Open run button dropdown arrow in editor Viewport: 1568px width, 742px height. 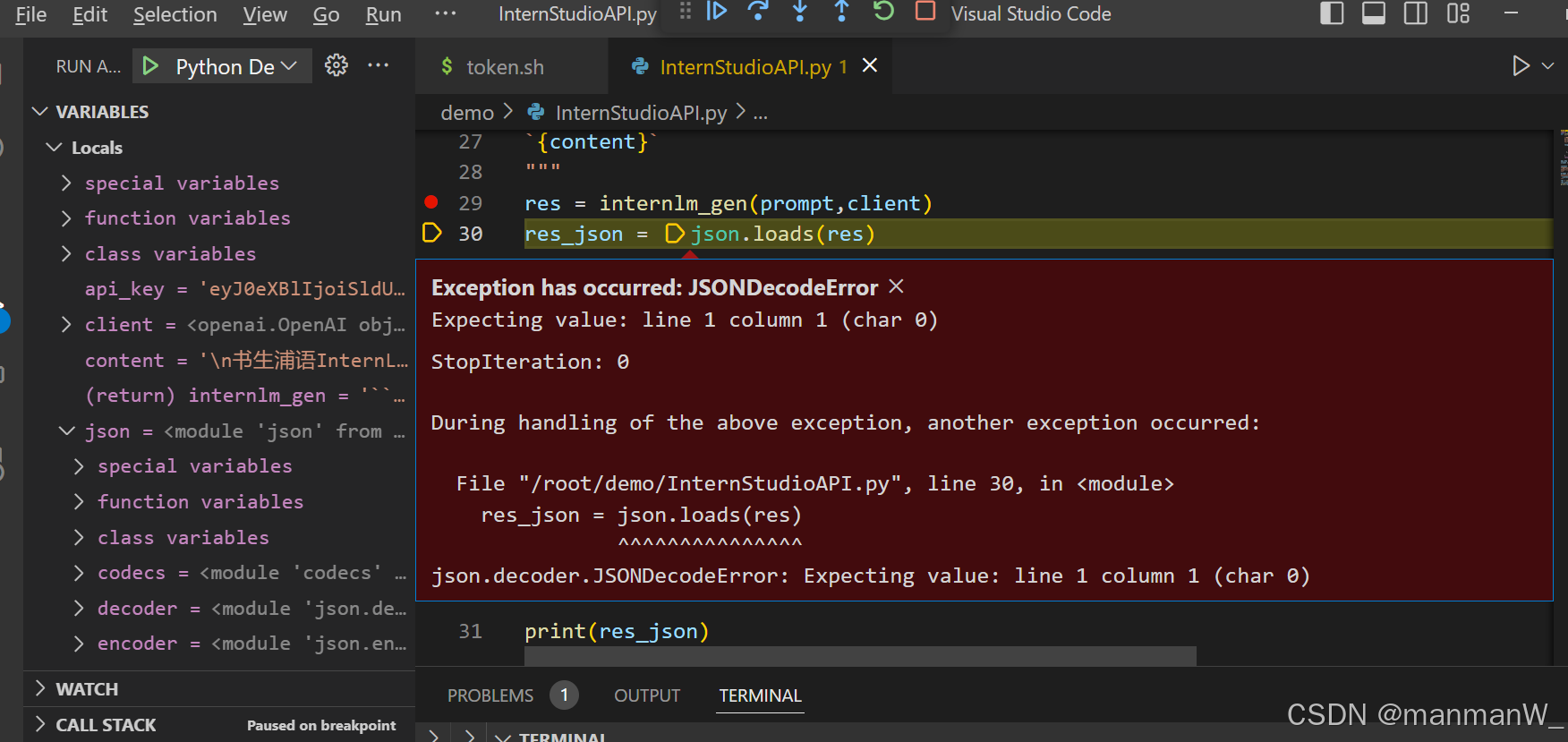point(1547,65)
